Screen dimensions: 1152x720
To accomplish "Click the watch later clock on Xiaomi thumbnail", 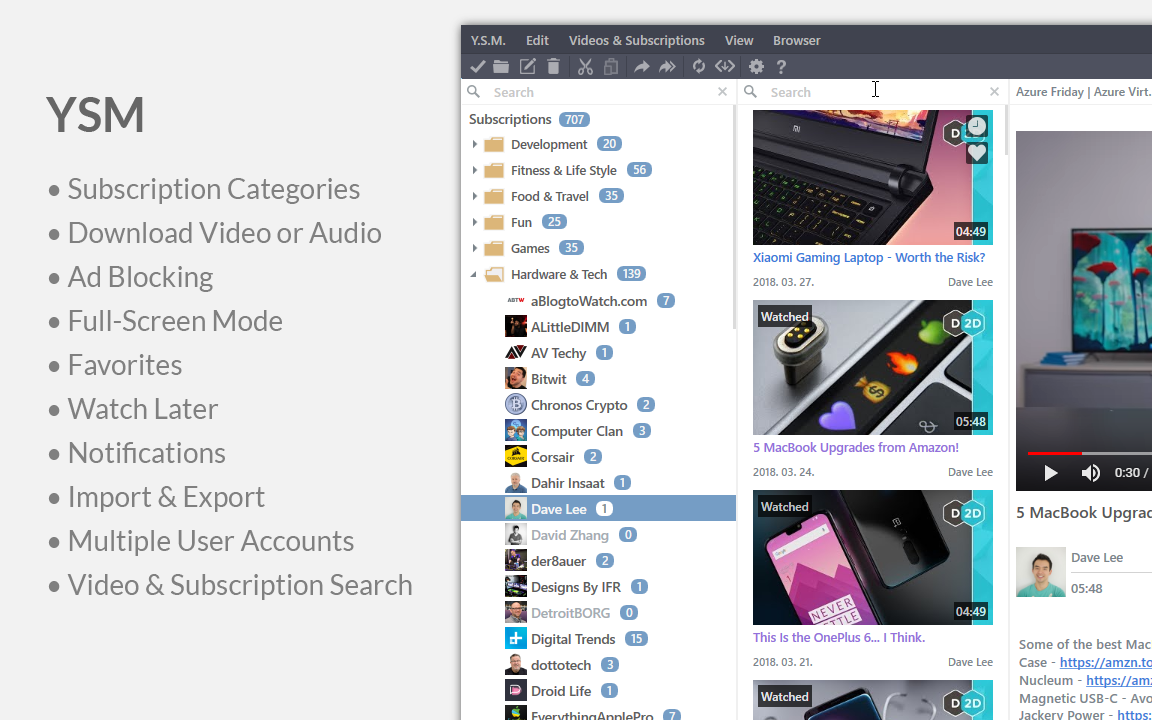I will [x=976, y=127].
